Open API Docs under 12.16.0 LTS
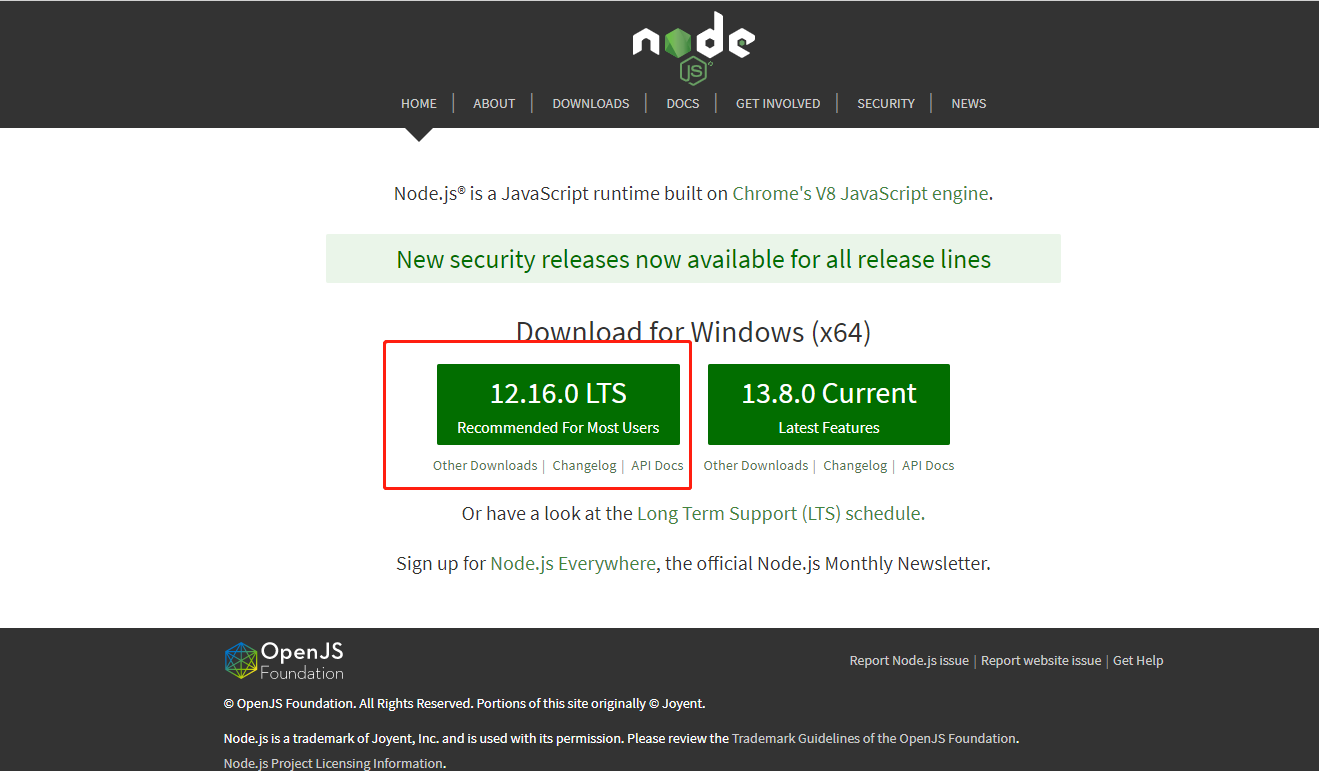 (x=657, y=465)
